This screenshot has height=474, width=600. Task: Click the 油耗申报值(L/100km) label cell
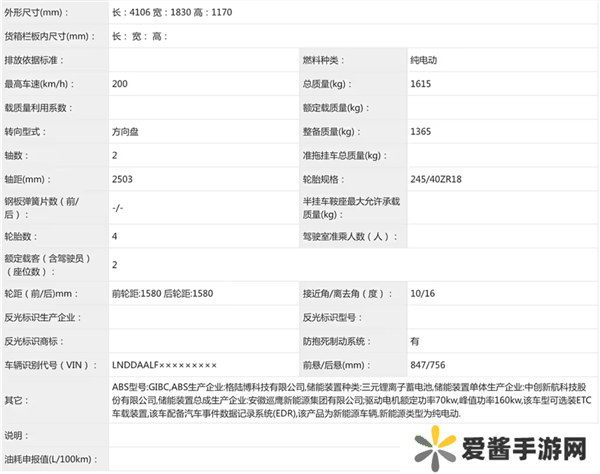[x=50, y=459]
